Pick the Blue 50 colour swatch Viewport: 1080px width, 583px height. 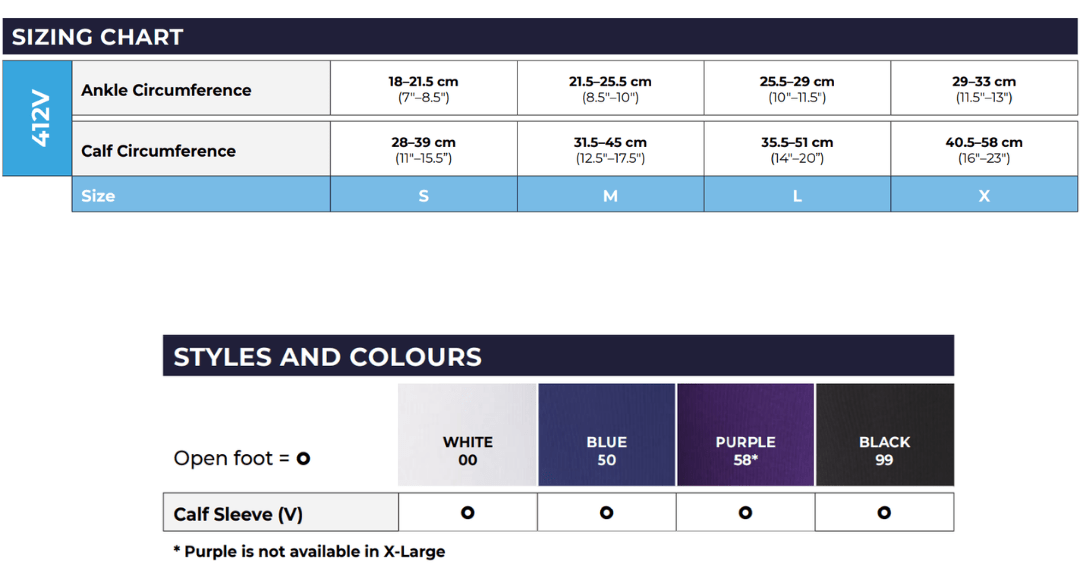pos(607,435)
